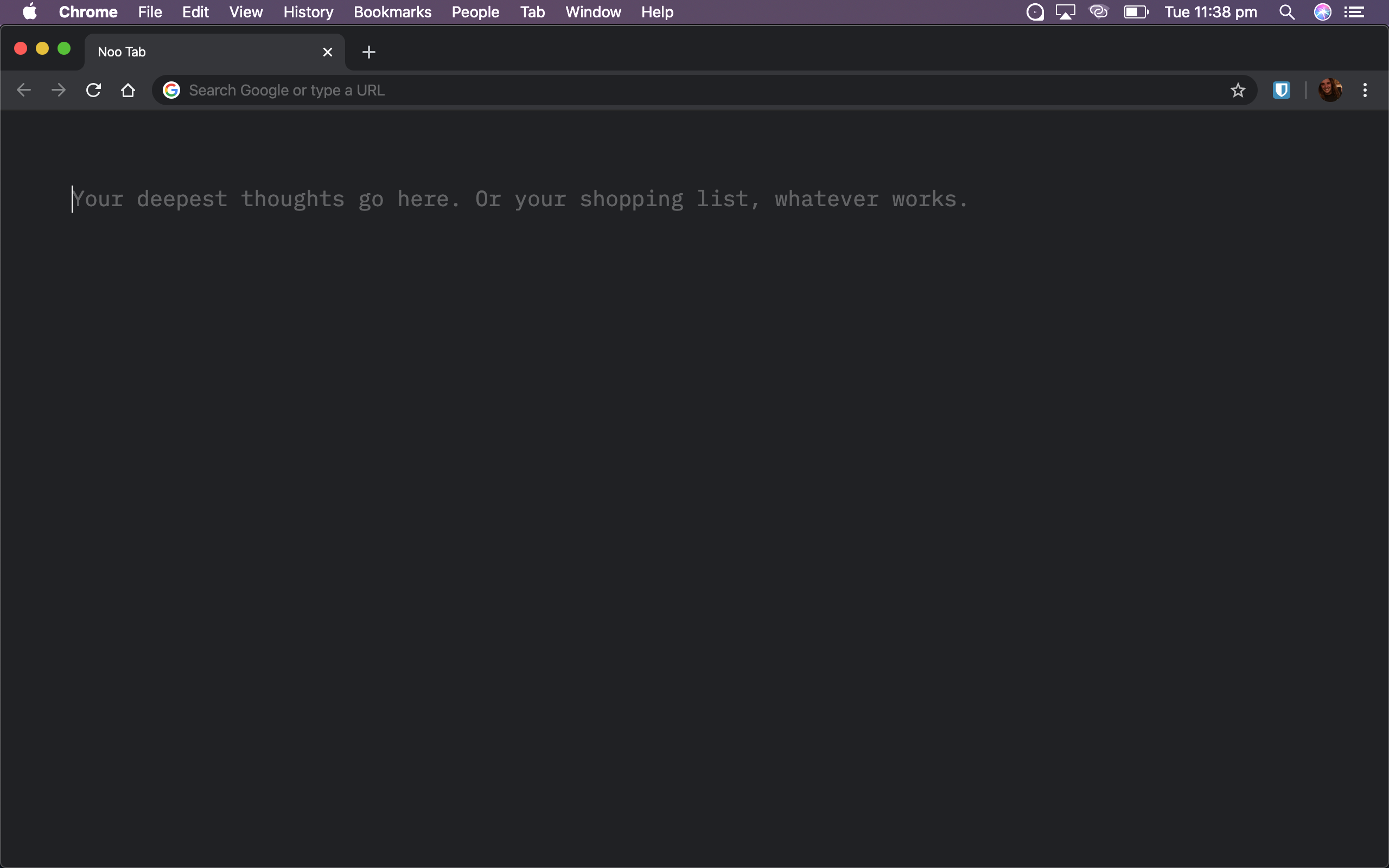Open Notification Center list icon
The image size is (1389, 868).
coord(1355,12)
